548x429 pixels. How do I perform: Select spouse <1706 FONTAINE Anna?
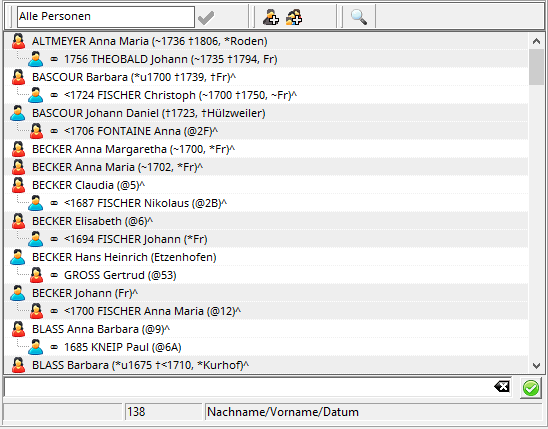(x=141, y=131)
